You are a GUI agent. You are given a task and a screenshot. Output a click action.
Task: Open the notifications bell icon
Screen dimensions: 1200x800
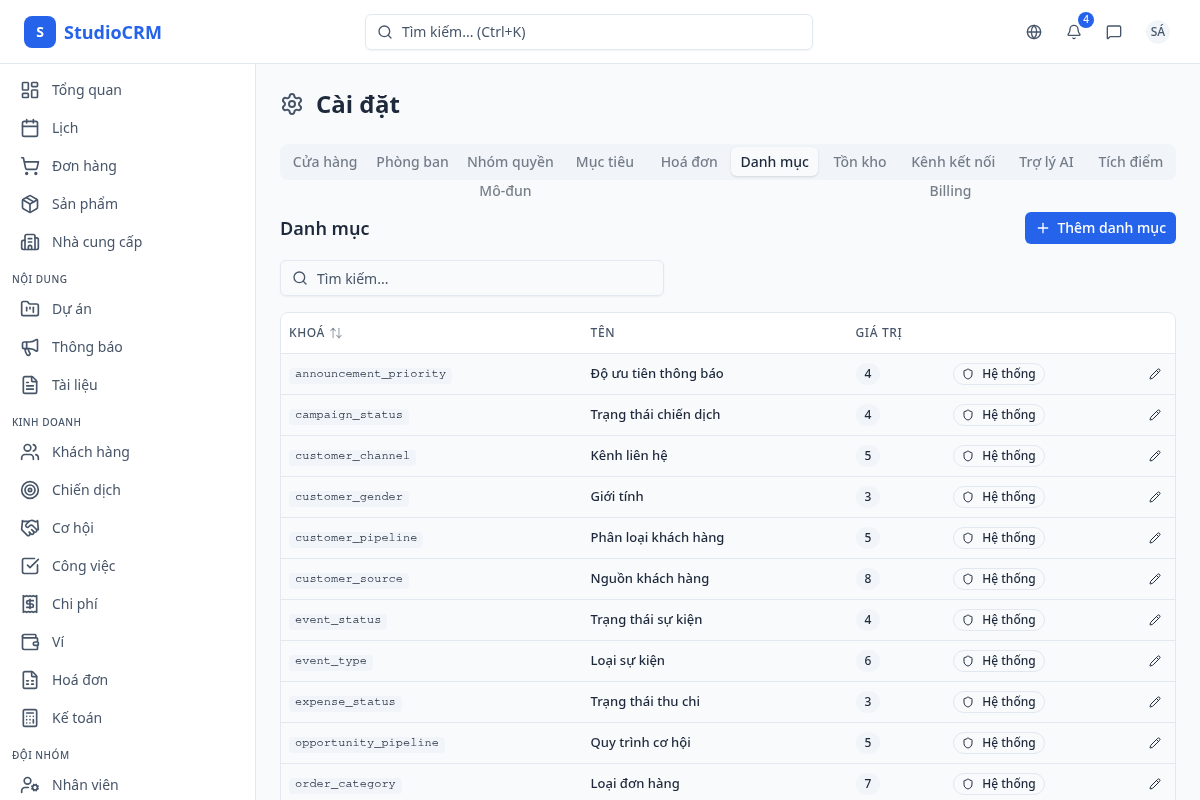pos(1074,32)
